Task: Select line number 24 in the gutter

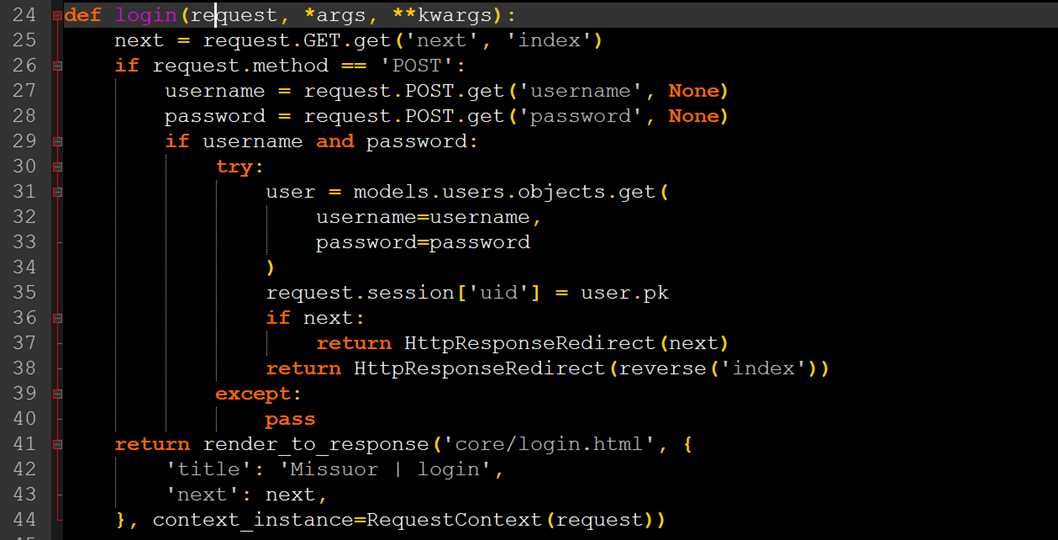Action: (x=24, y=16)
